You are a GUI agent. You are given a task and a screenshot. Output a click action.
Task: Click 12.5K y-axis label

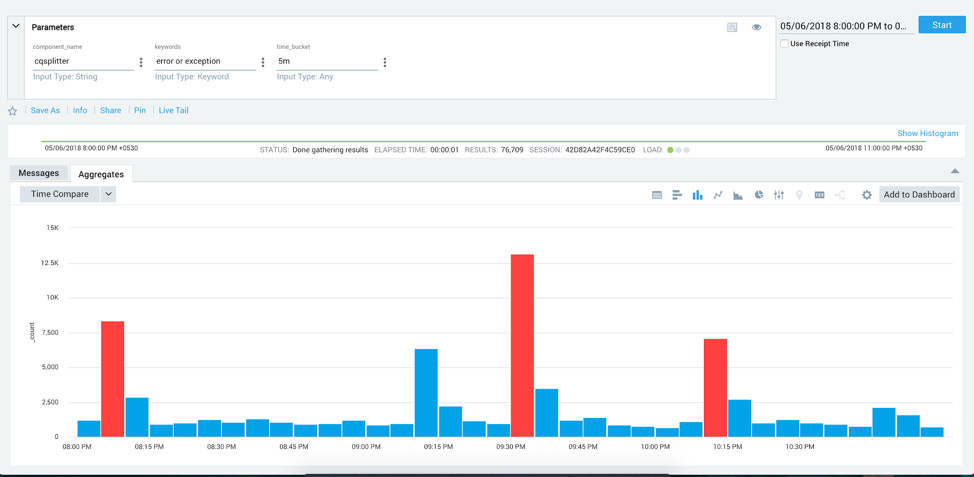48,263
